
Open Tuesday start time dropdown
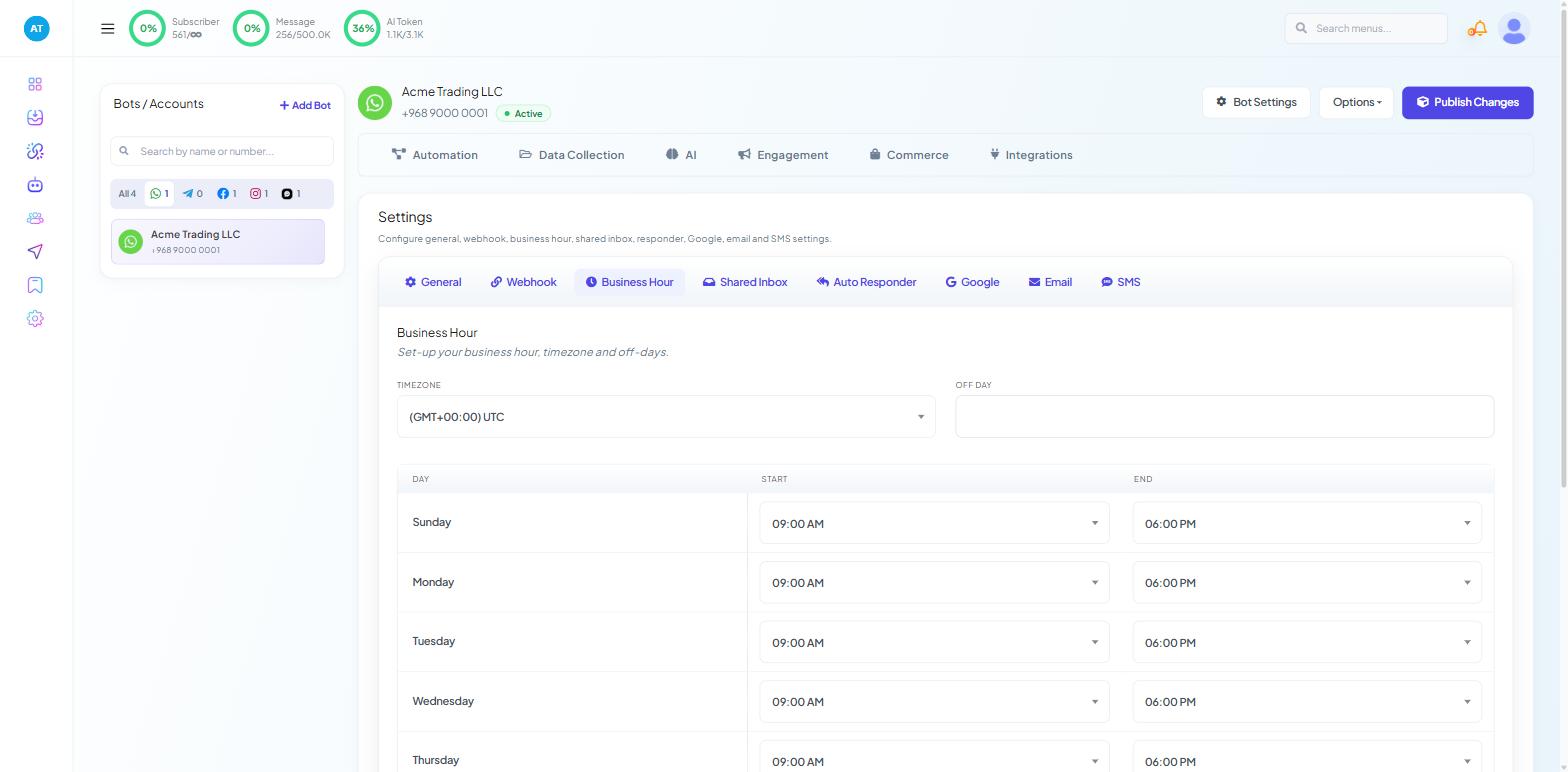(934, 642)
